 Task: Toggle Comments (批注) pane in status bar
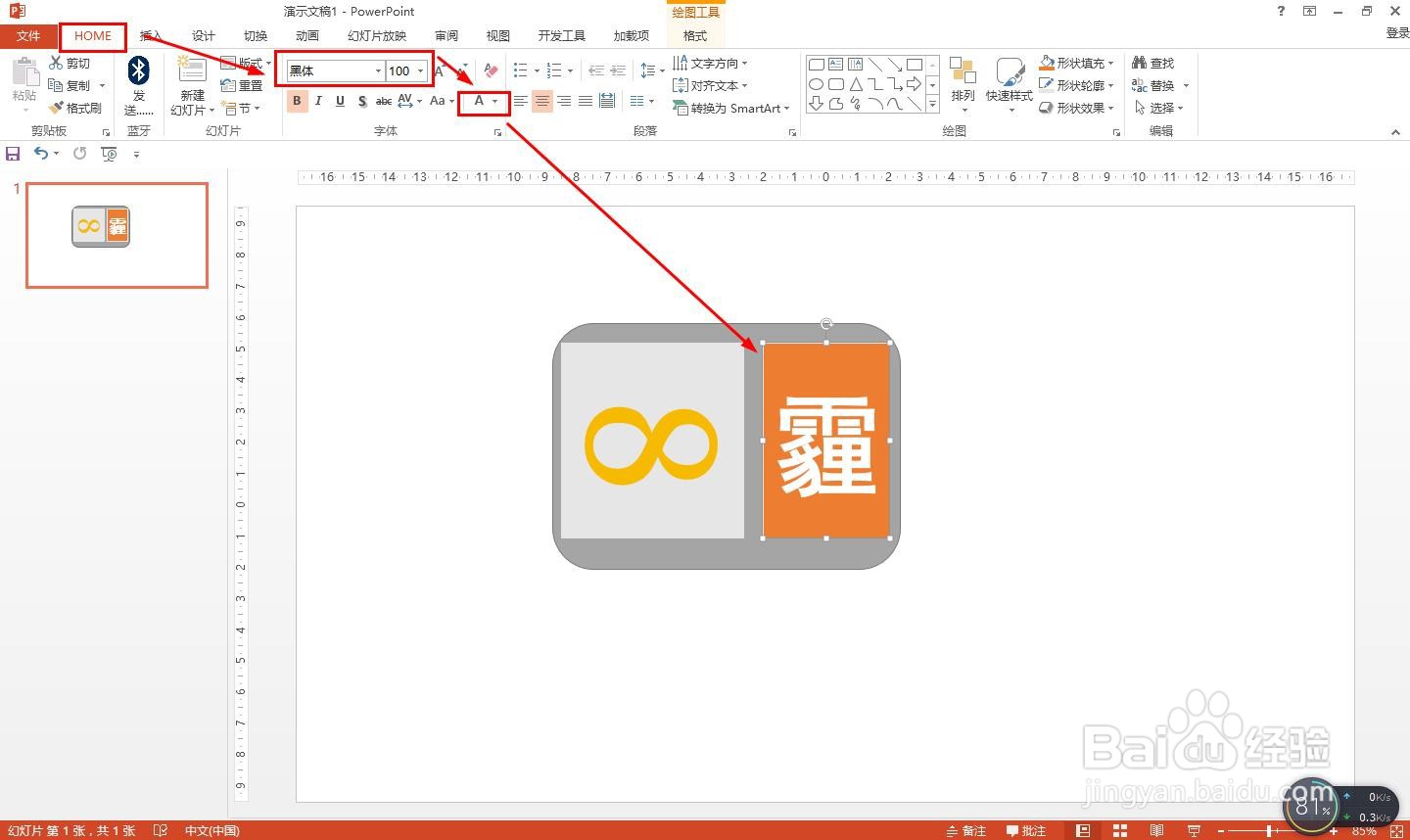[1026, 831]
